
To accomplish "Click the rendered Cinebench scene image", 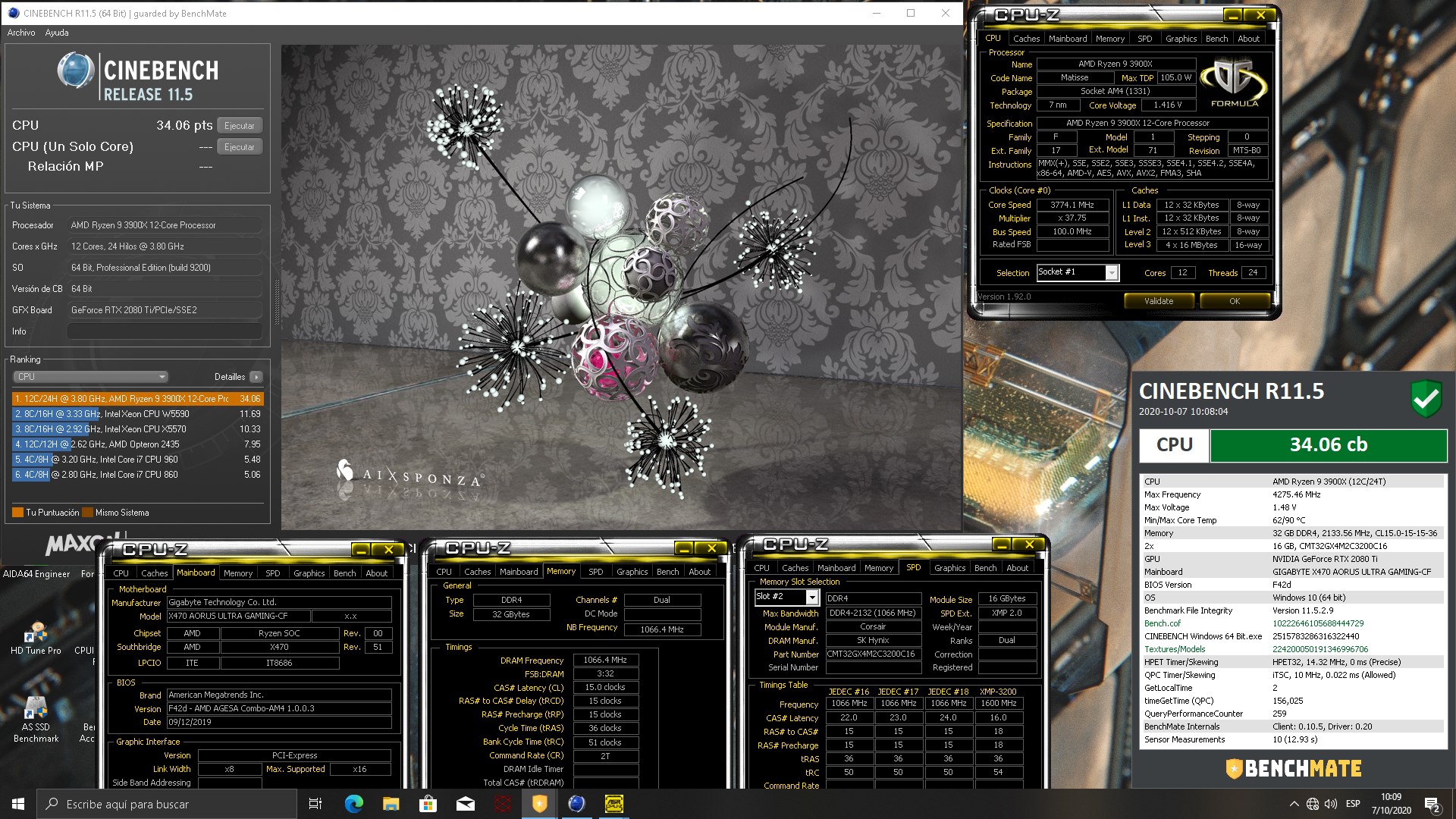I will (620, 287).
